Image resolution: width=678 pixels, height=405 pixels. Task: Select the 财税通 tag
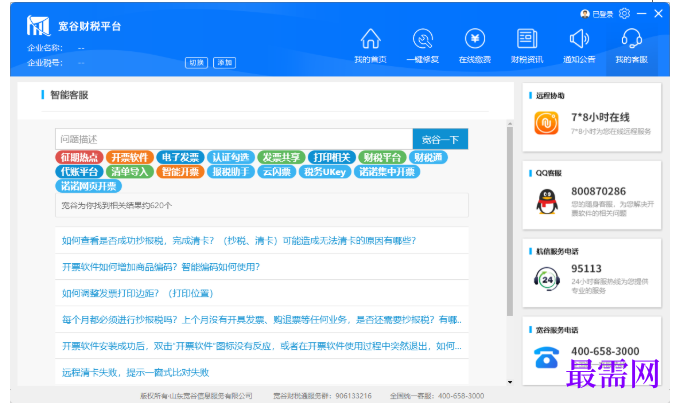[428, 157]
